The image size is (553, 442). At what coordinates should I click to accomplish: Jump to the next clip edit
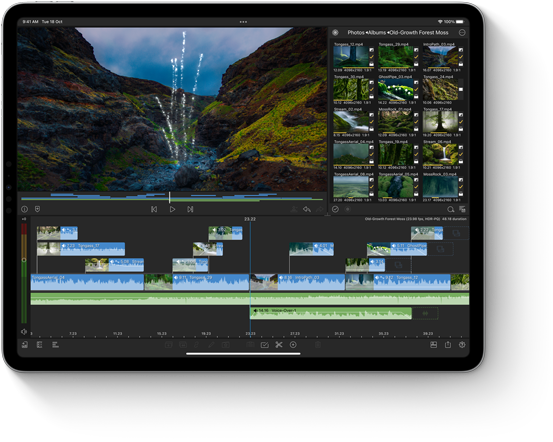click(190, 209)
